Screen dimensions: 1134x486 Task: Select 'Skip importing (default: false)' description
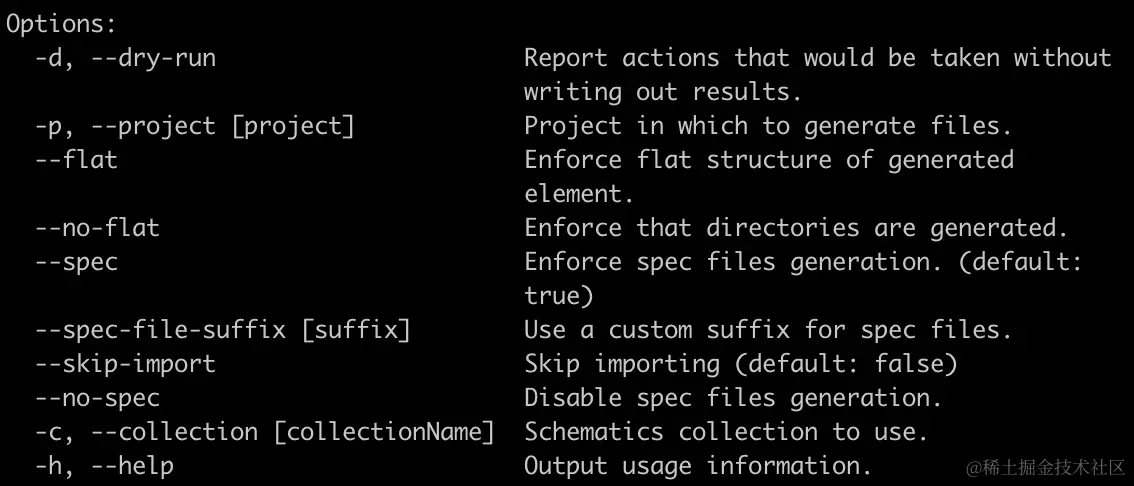[741, 364]
